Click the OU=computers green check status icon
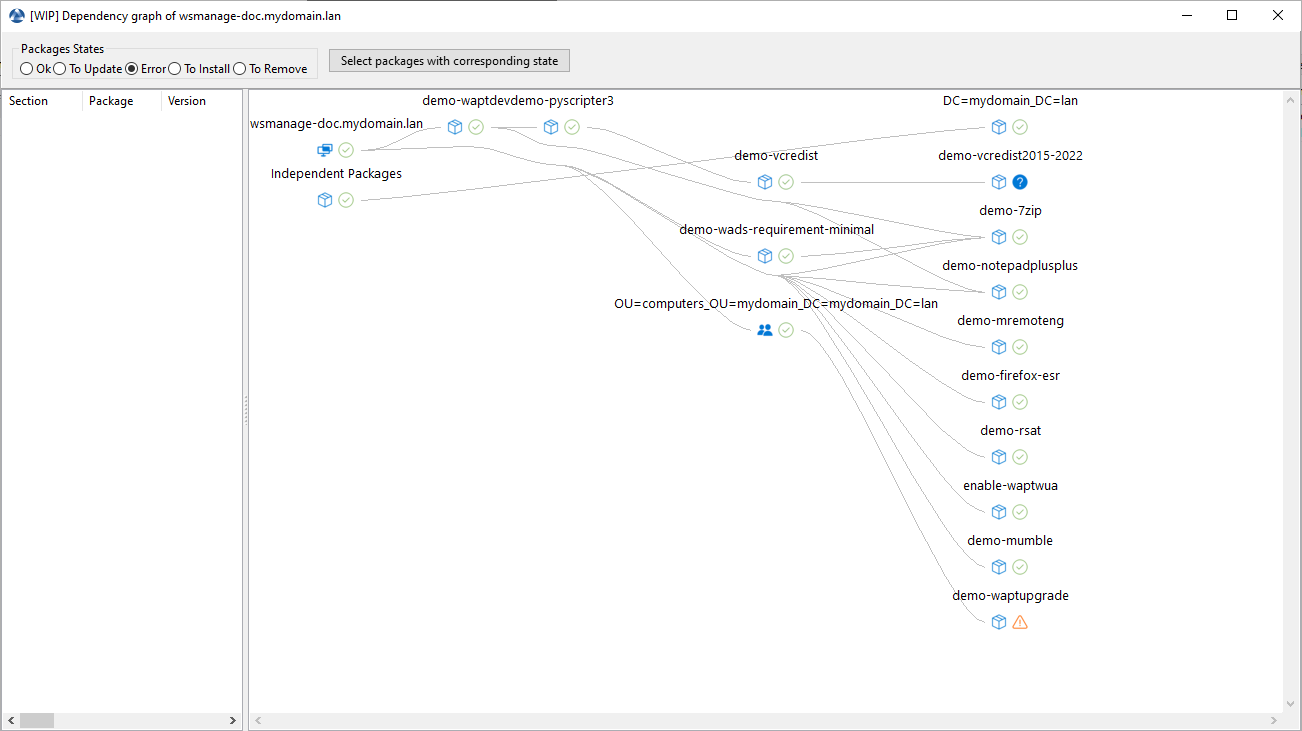 (x=786, y=330)
